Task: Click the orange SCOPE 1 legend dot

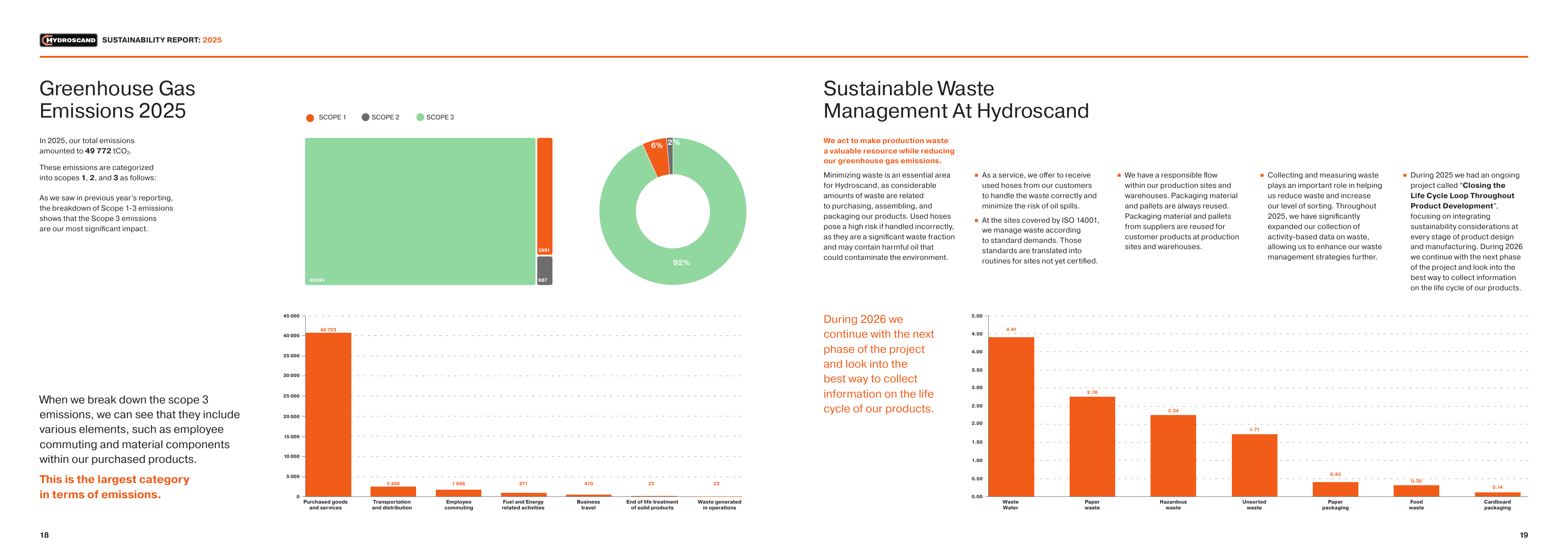Action: pos(310,118)
